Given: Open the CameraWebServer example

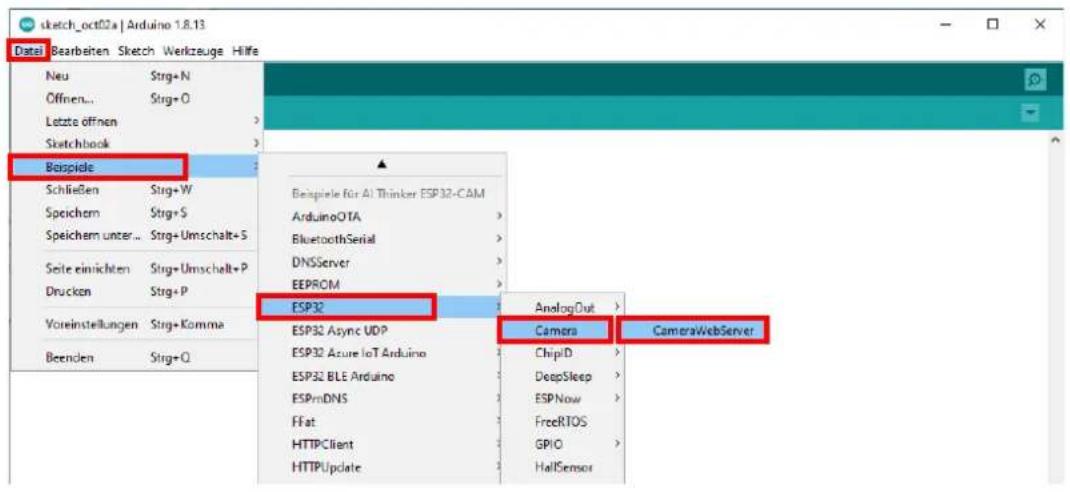Looking at the screenshot, I should (693, 330).
